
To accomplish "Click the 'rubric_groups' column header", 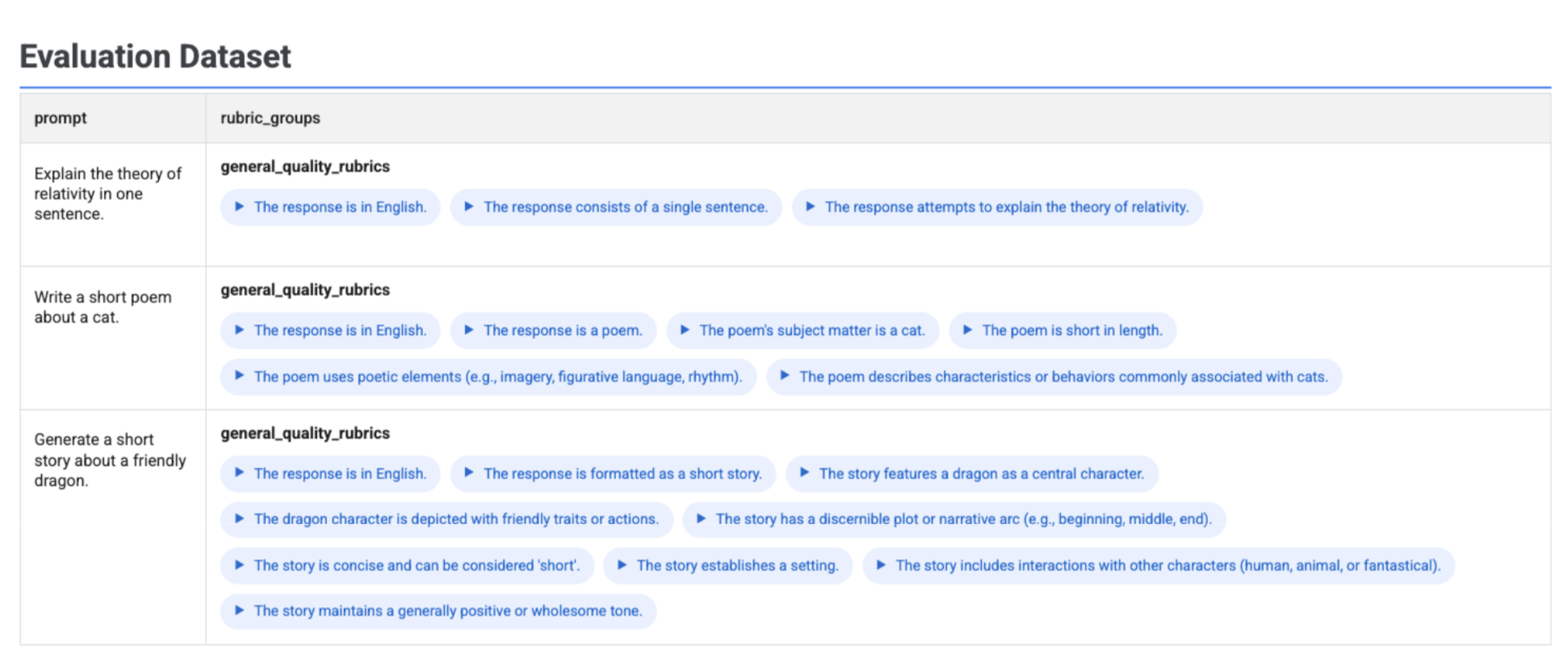I will (270, 119).
